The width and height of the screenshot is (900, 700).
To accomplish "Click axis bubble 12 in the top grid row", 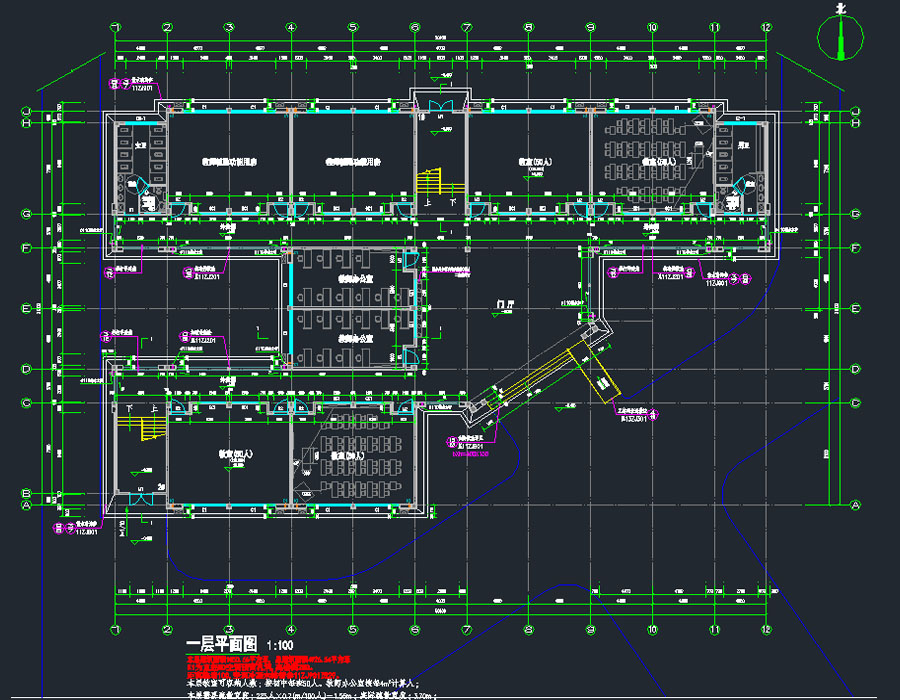I will (x=766, y=27).
